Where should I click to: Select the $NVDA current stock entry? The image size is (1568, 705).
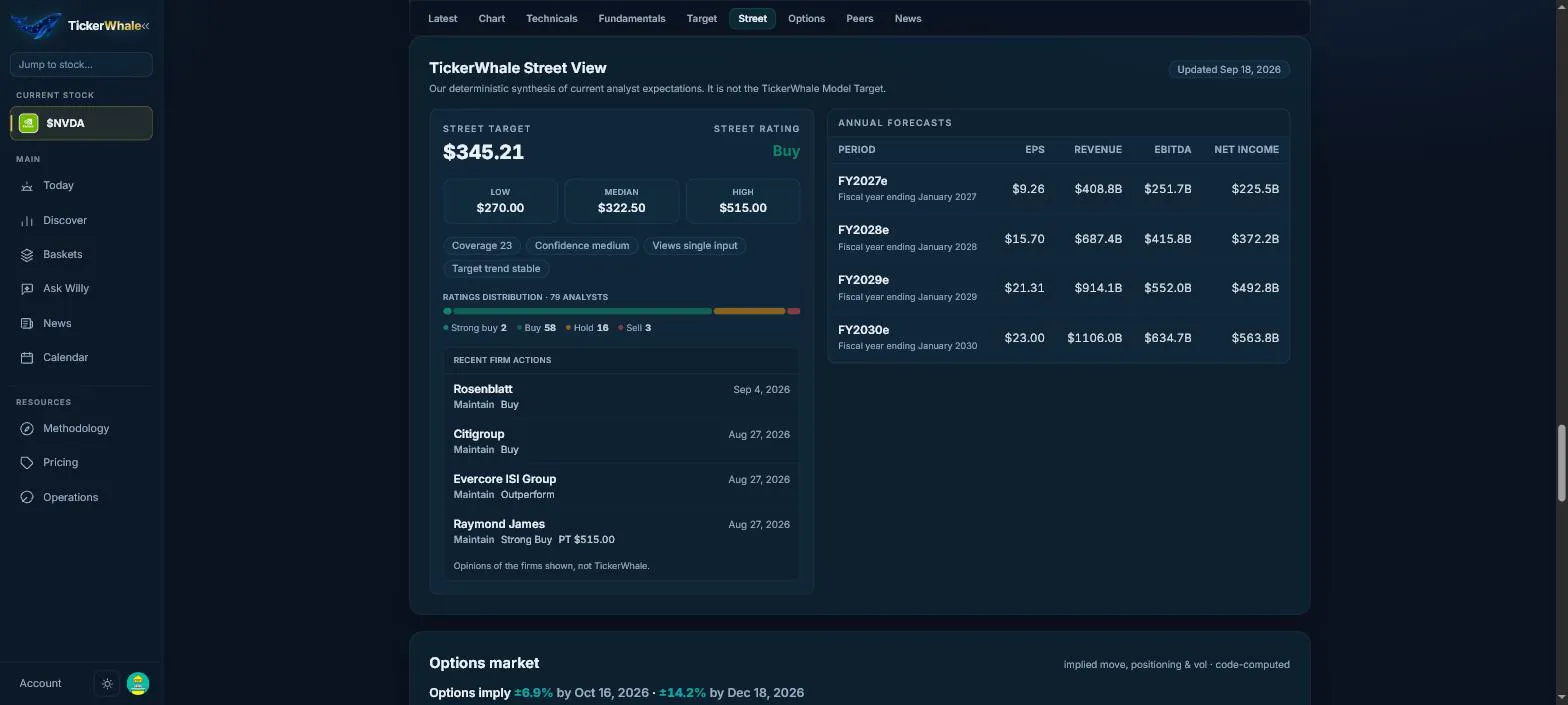pos(81,123)
